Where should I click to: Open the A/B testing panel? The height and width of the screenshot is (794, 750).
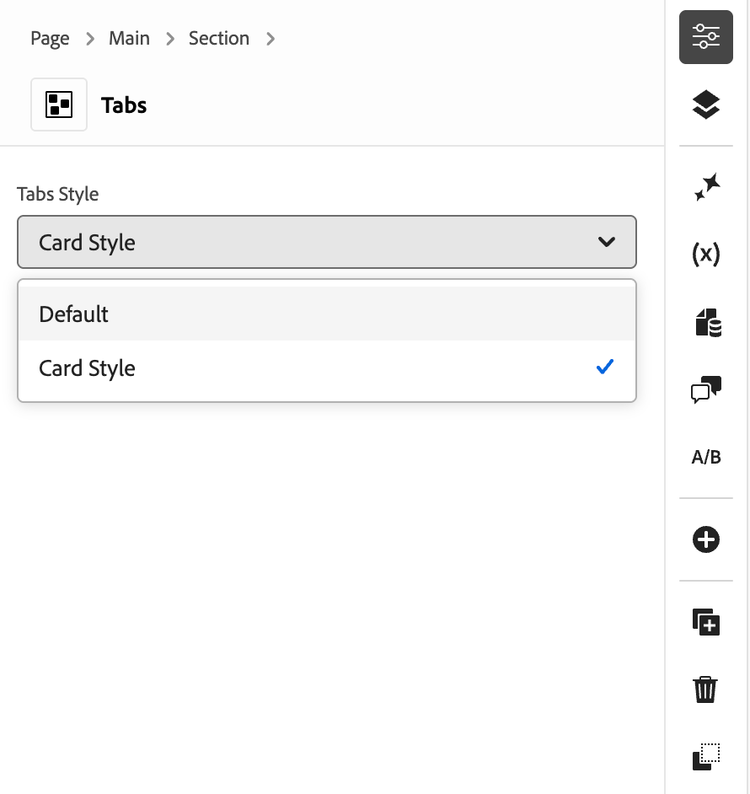706,457
